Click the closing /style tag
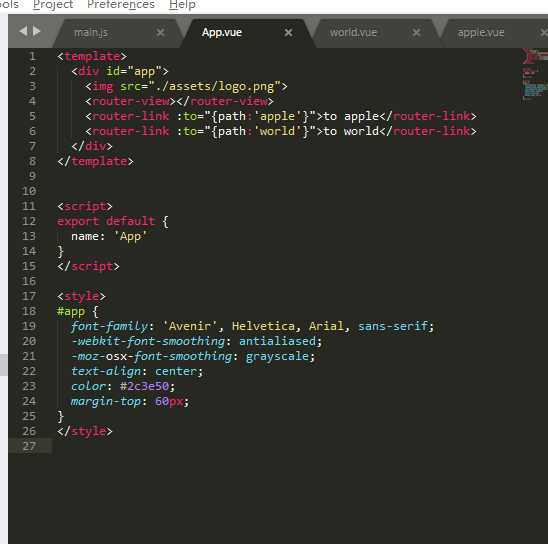548x544 pixels. [85, 431]
